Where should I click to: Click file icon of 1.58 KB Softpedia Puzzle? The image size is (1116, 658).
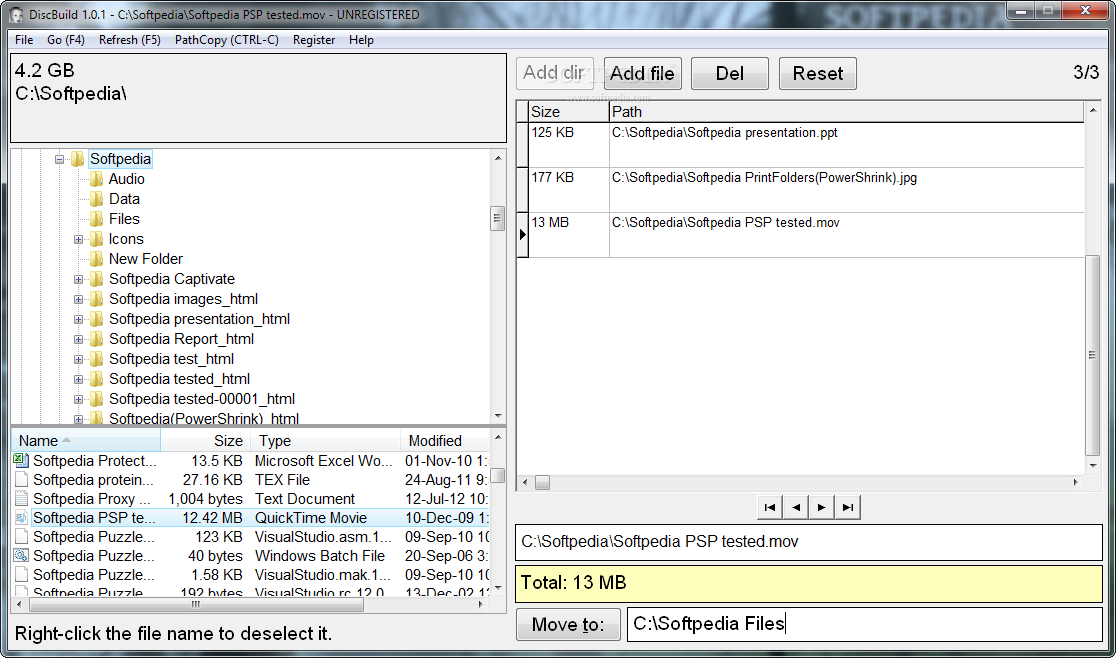pos(21,575)
